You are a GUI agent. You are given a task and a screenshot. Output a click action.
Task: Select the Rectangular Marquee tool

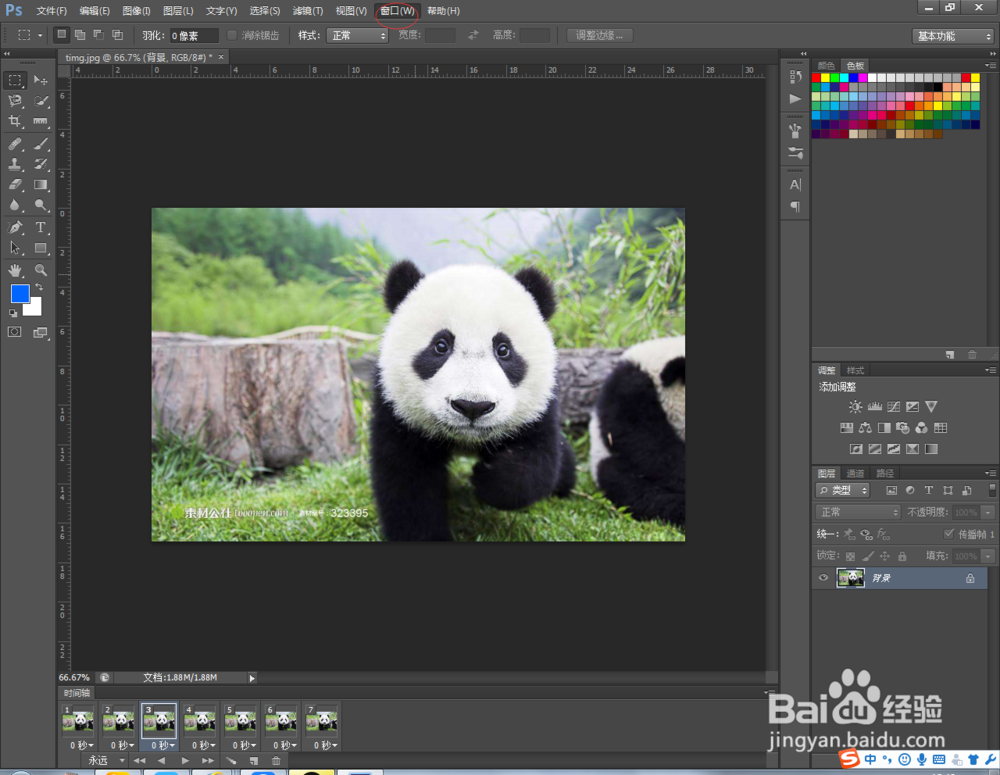[x=15, y=80]
